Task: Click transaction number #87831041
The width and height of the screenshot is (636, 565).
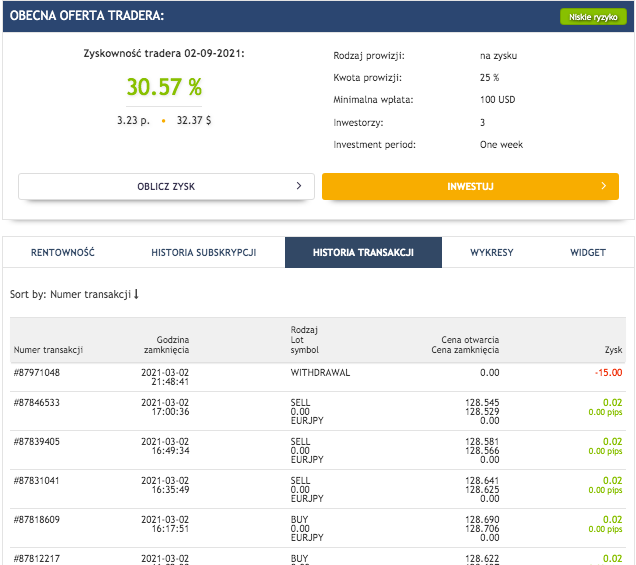Action: pos(37,480)
